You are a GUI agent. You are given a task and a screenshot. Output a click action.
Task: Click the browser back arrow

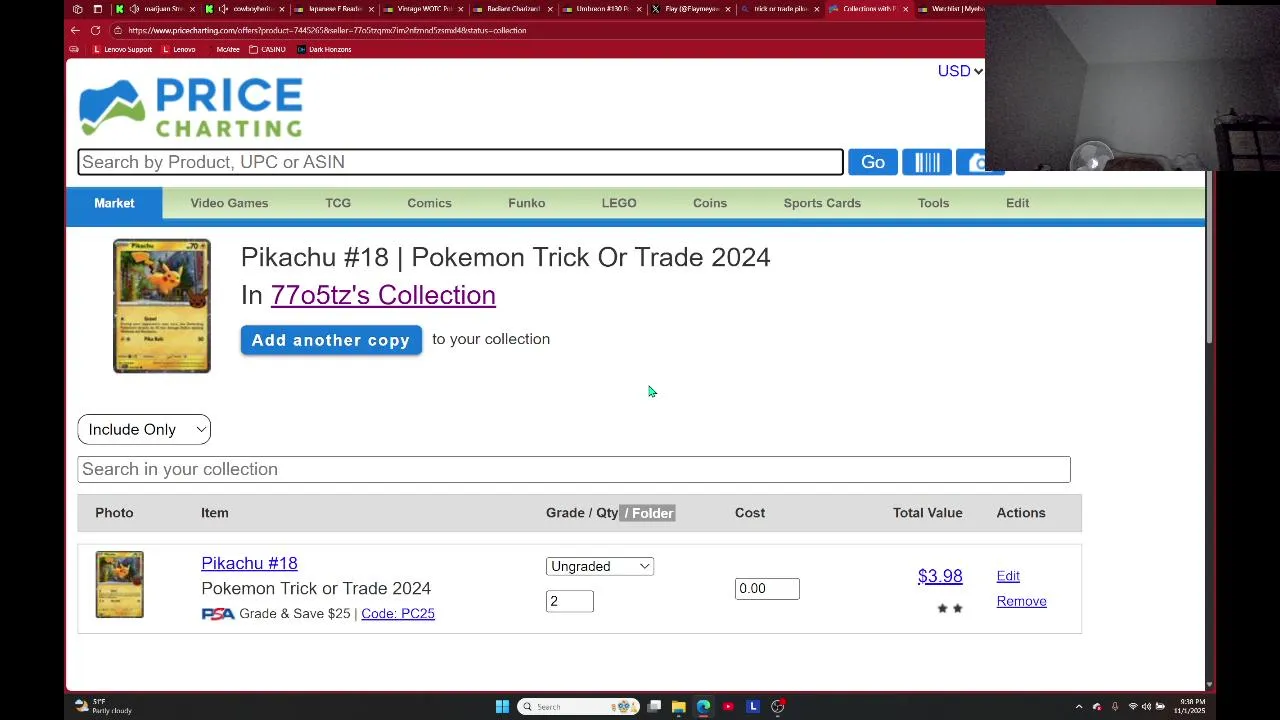pyautogui.click(x=75, y=30)
